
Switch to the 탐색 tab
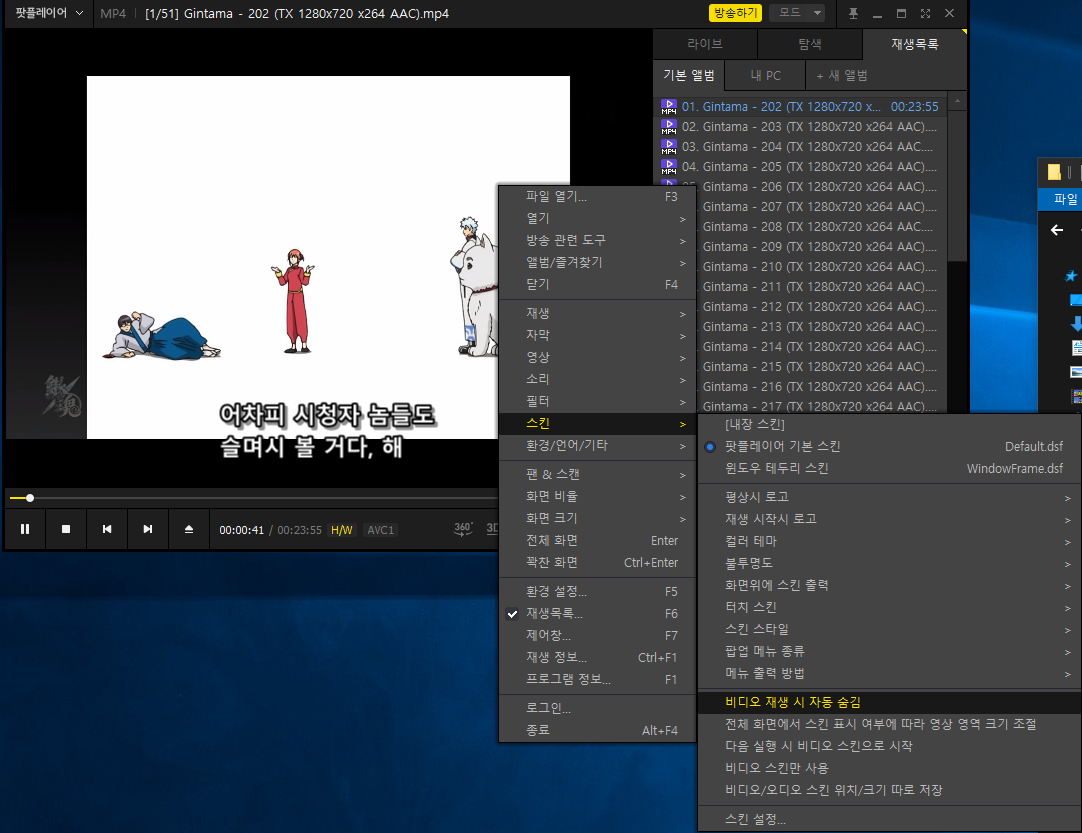(810, 44)
